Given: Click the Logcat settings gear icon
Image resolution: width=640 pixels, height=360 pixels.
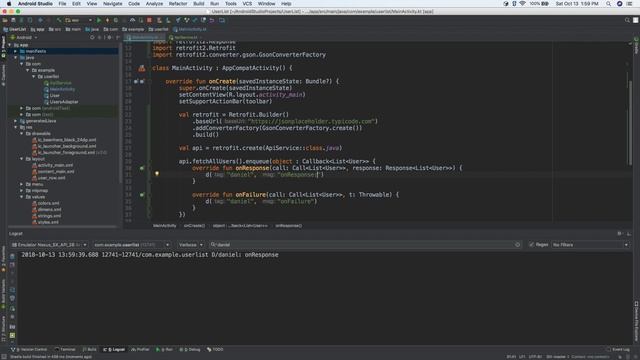Looking at the screenshot, I should pos(619,233).
